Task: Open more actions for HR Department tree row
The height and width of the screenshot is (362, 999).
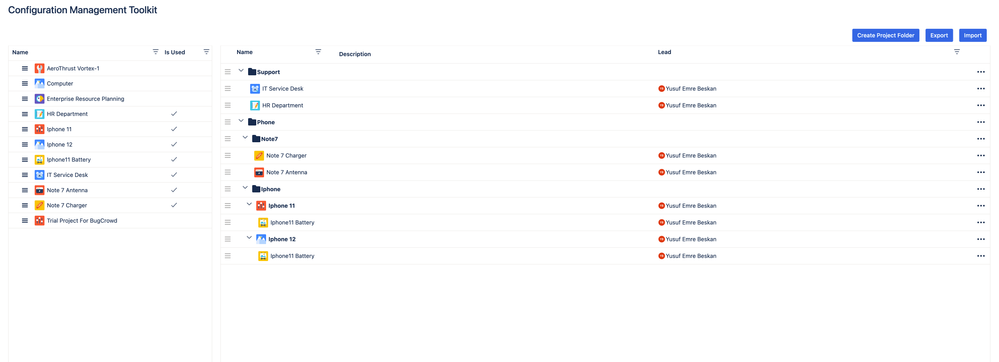Action: click(981, 105)
